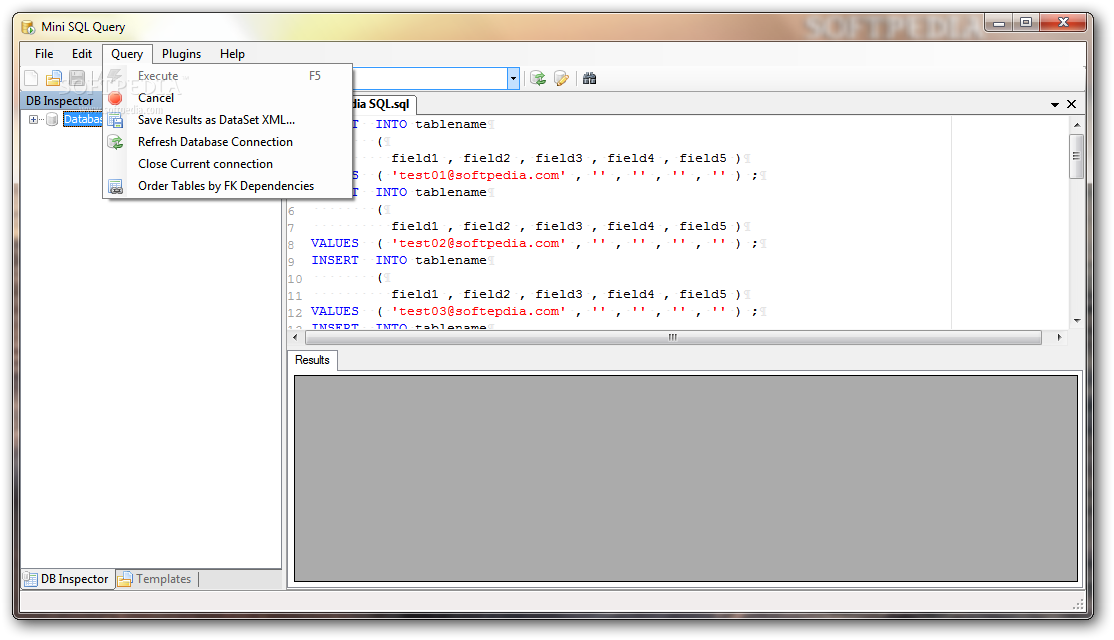Choose Save Results as DataSet XML
This screenshot has width=1114, height=640.
point(227,120)
